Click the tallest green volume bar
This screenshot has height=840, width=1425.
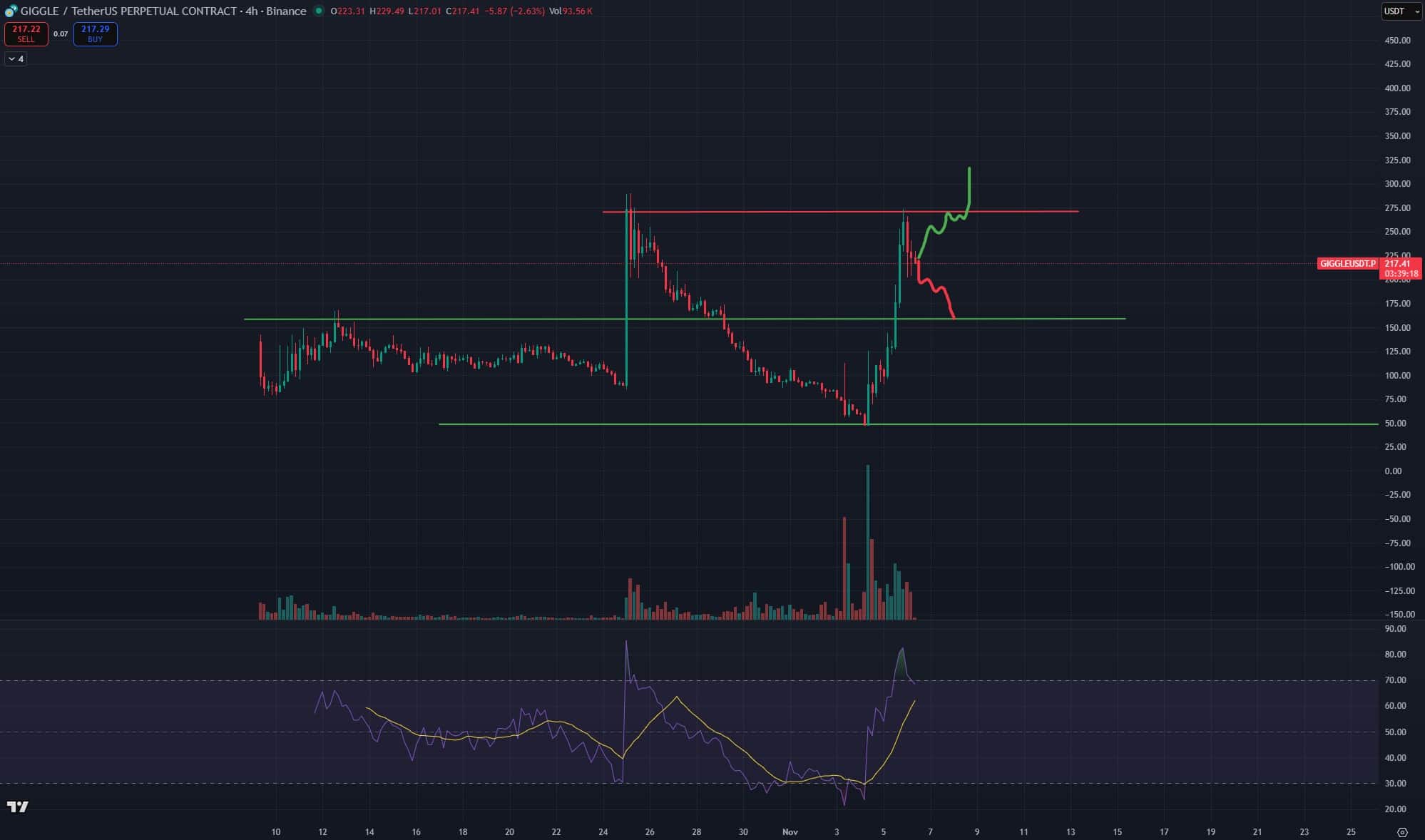868,542
